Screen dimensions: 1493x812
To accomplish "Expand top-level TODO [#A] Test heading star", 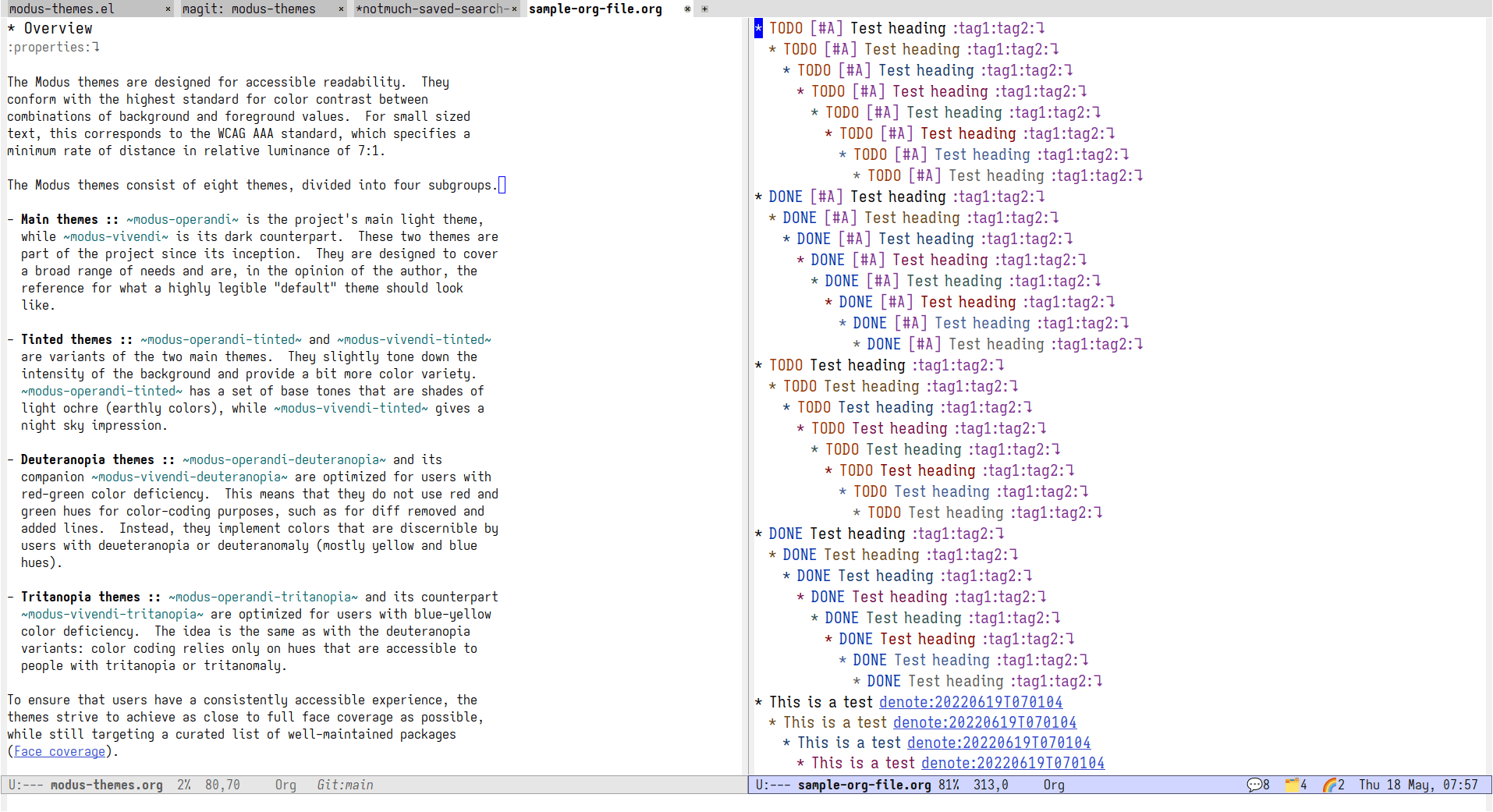I will click(x=758, y=28).
